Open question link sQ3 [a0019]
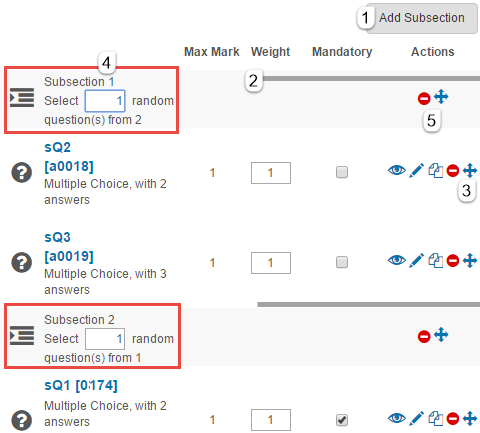Viewport: 480px width, 433px height. [69, 247]
